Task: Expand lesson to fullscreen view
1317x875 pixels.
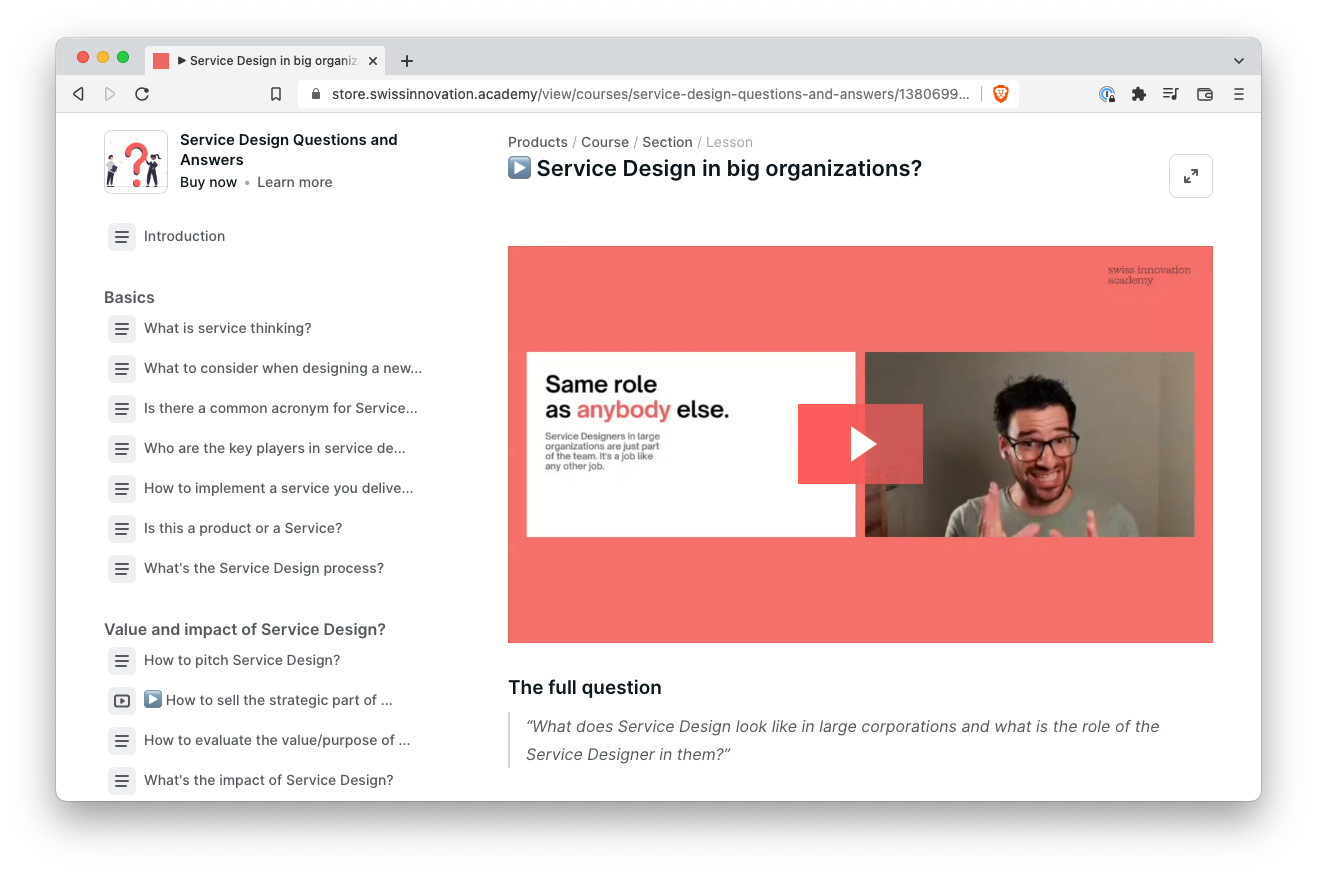Action: click(1190, 176)
